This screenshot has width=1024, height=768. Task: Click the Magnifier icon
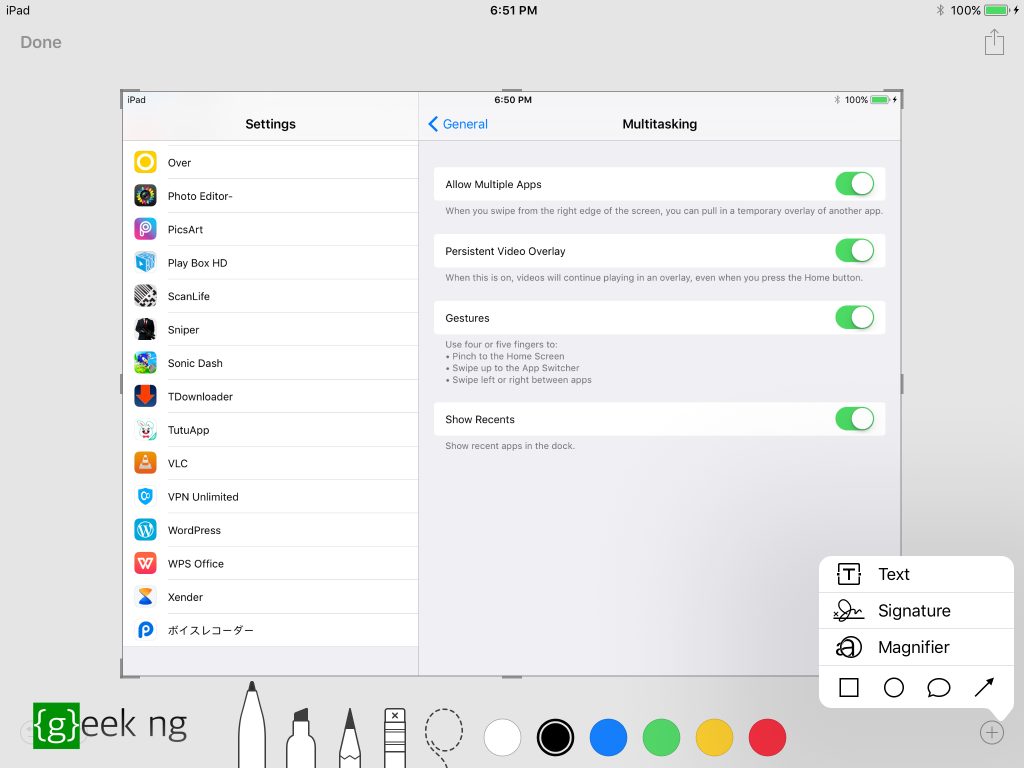(848, 647)
